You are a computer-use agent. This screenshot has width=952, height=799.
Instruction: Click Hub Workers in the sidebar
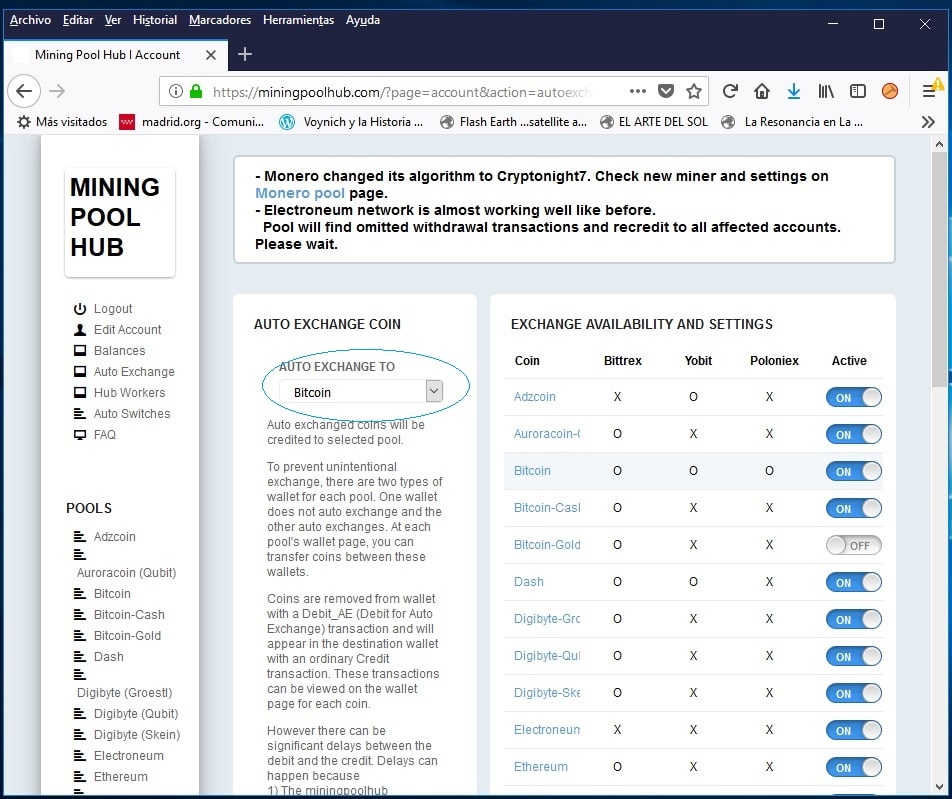129,392
